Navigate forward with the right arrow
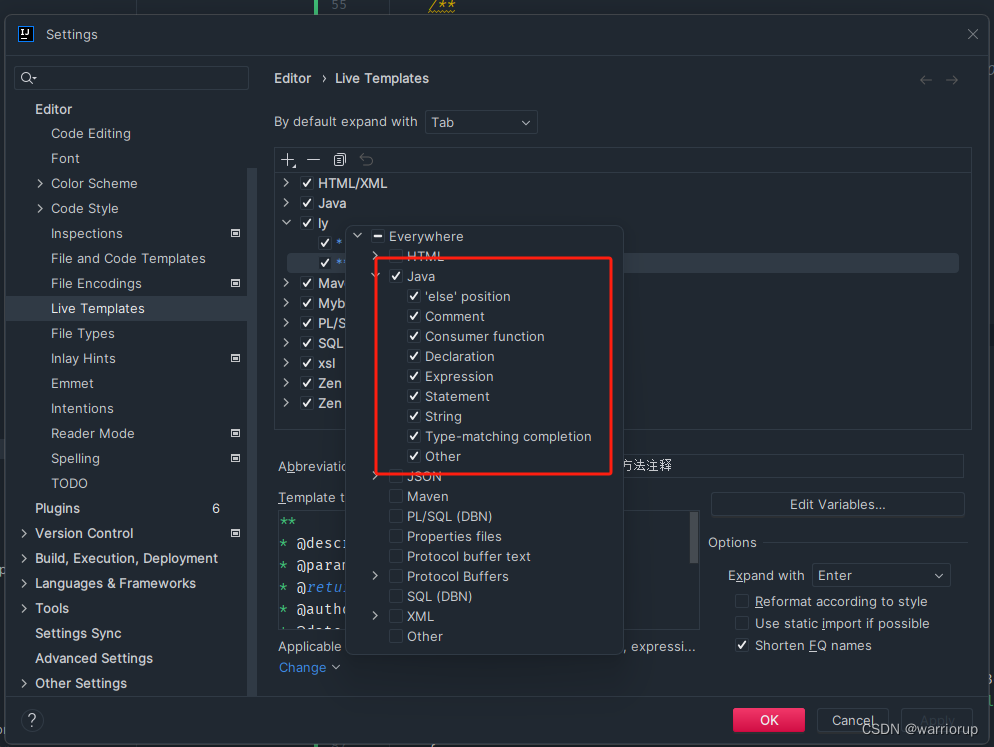Screen dimensions: 994x747 (952, 80)
